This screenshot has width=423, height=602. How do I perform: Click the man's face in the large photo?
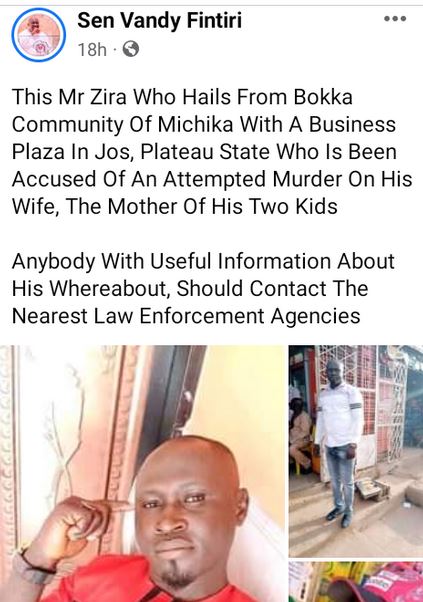(188, 511)
